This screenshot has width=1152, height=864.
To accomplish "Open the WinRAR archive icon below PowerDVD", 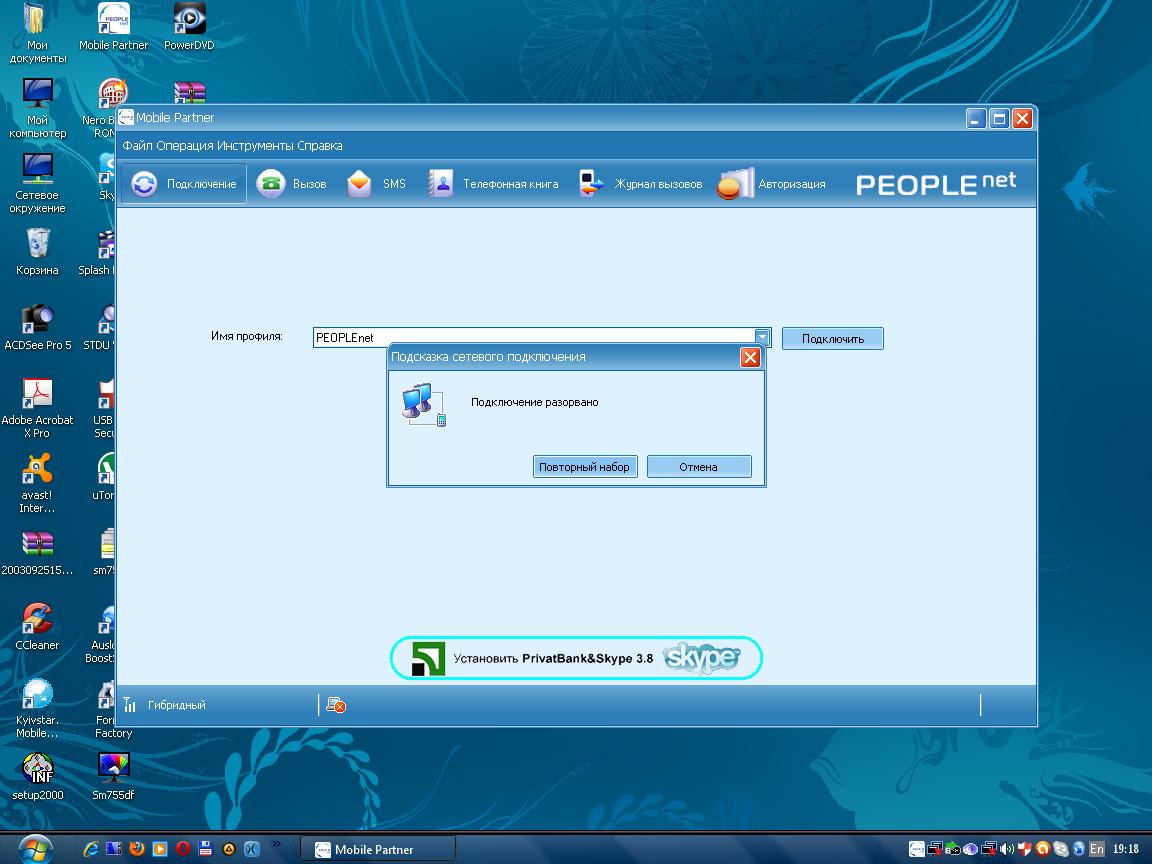I will click(190, 91).
